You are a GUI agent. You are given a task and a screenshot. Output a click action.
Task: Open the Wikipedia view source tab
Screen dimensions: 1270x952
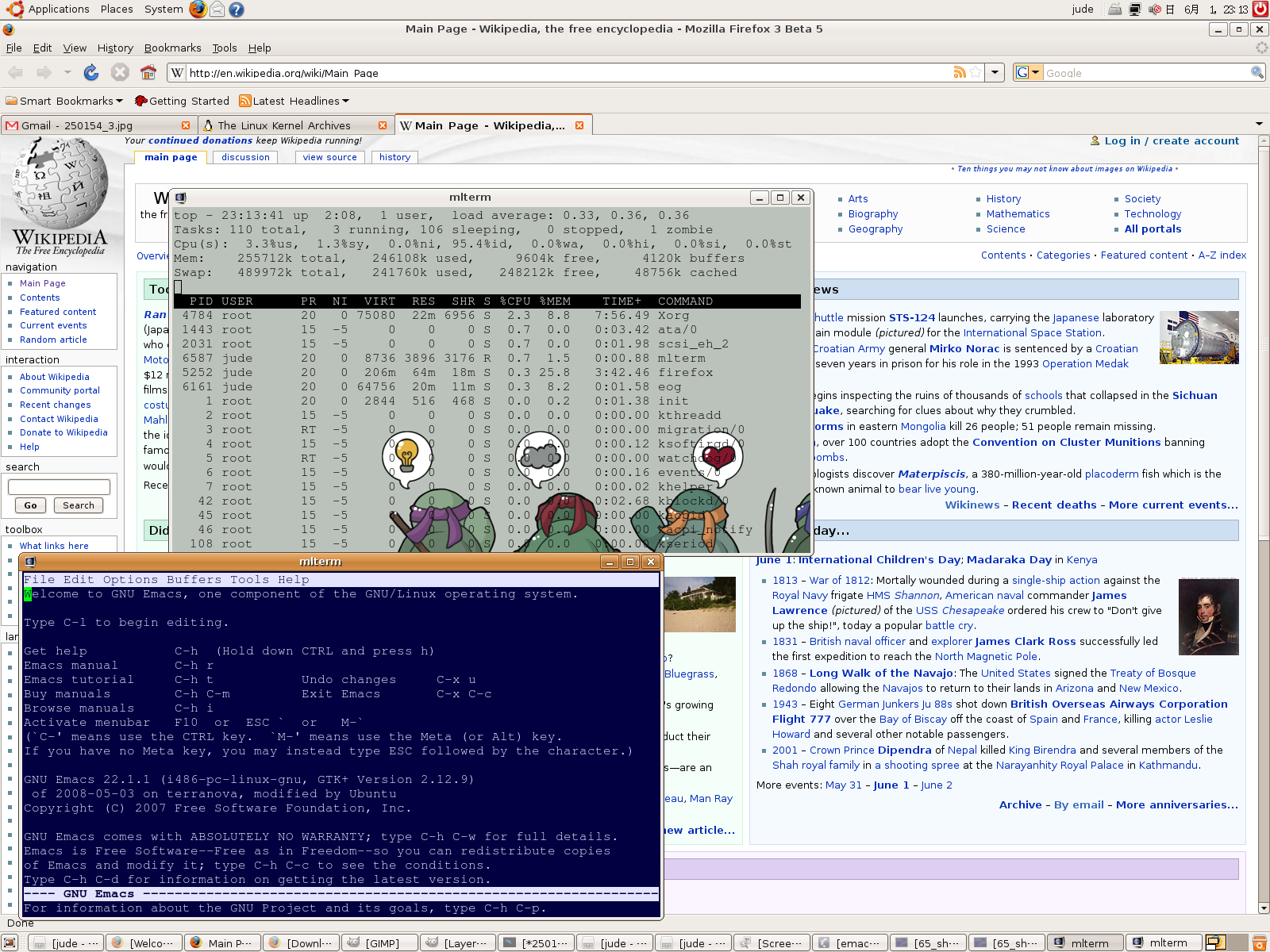coord(329,157)
